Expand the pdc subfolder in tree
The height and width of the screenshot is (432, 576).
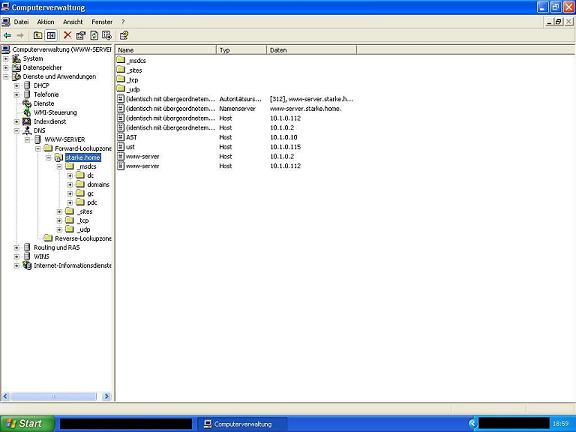point(70,203)
